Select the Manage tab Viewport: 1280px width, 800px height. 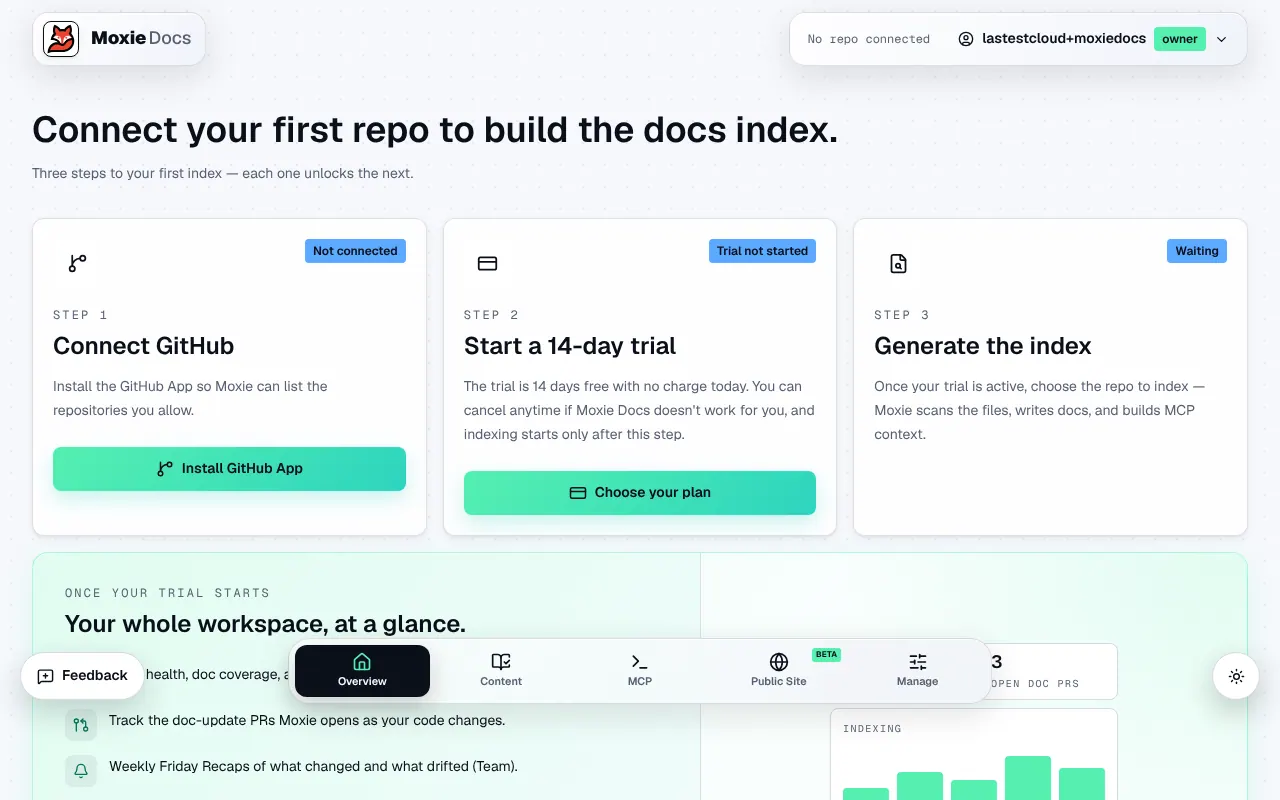(x=918, y=671)
